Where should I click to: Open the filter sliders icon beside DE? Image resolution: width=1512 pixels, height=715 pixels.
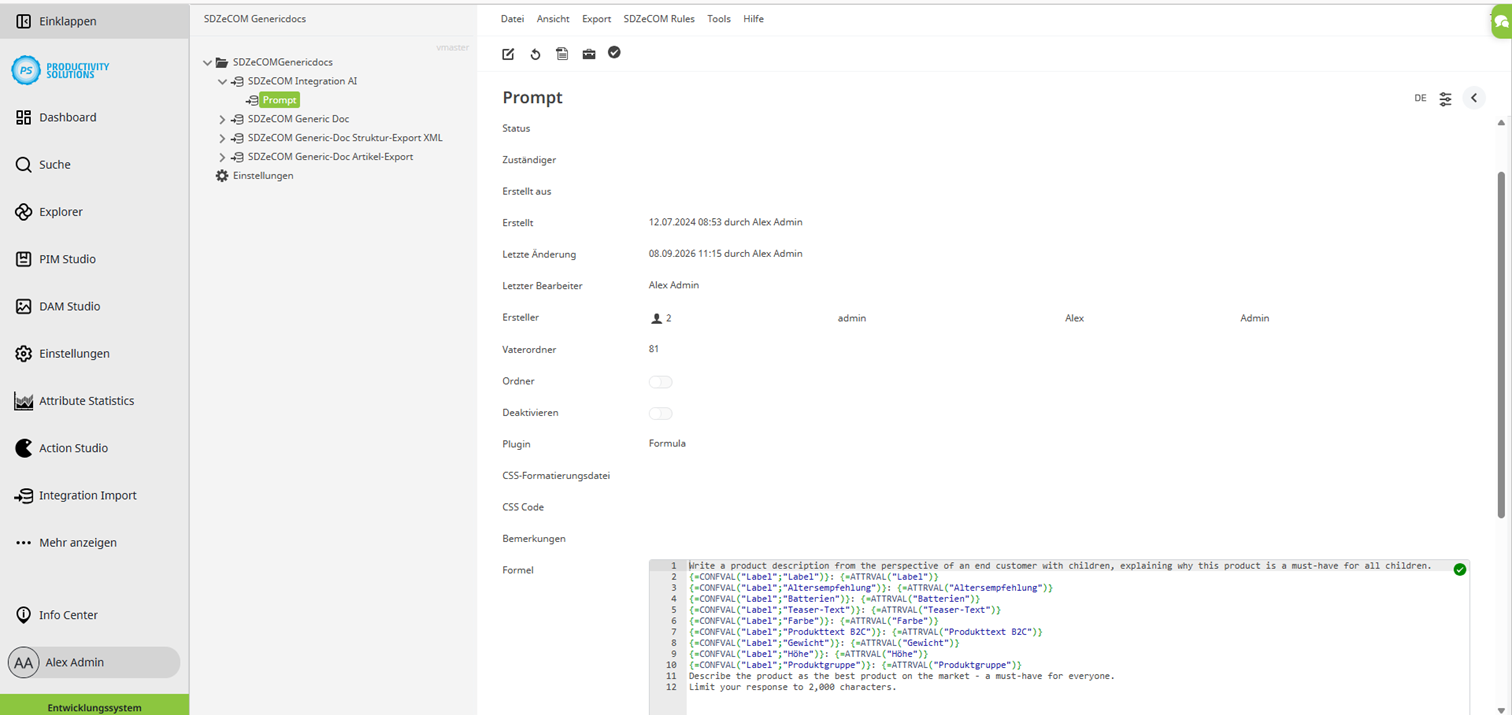1446,98
